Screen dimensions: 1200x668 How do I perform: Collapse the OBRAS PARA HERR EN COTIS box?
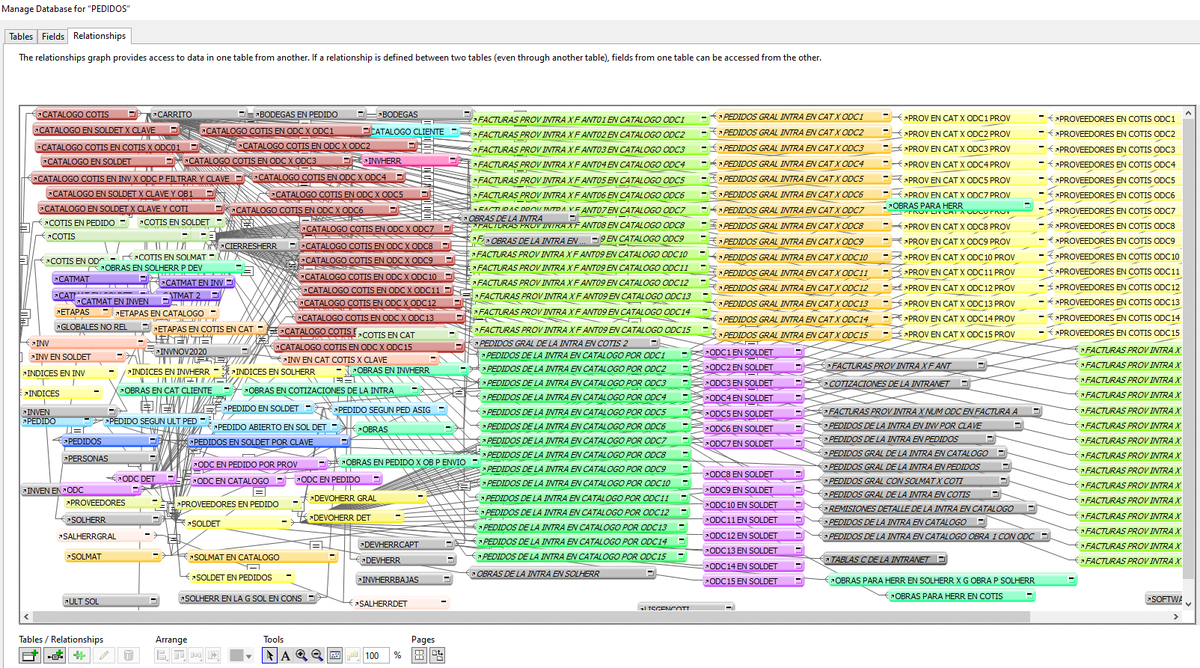(x=1027, y=596)
